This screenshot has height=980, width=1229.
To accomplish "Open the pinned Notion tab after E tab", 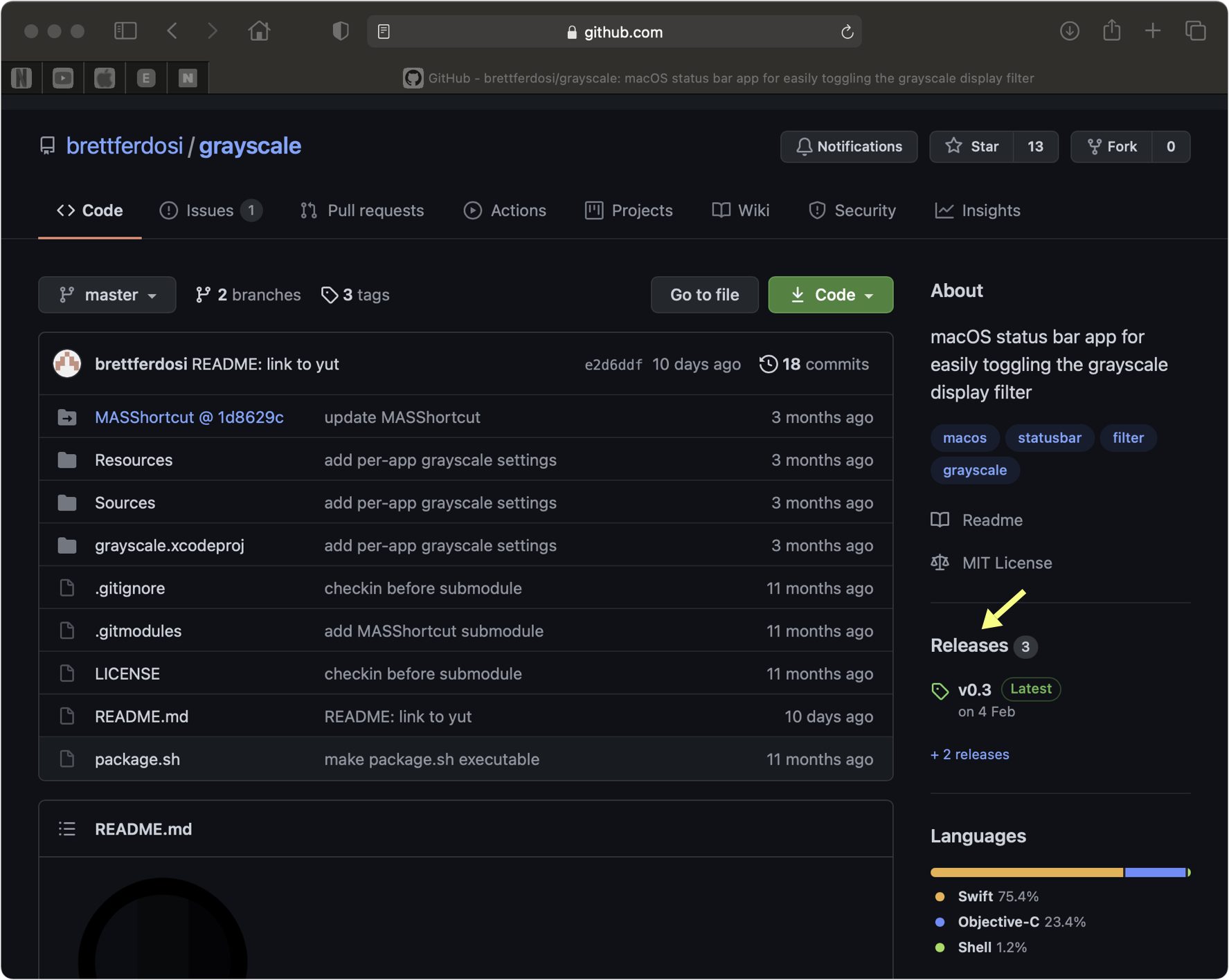I will pos(188,78).
